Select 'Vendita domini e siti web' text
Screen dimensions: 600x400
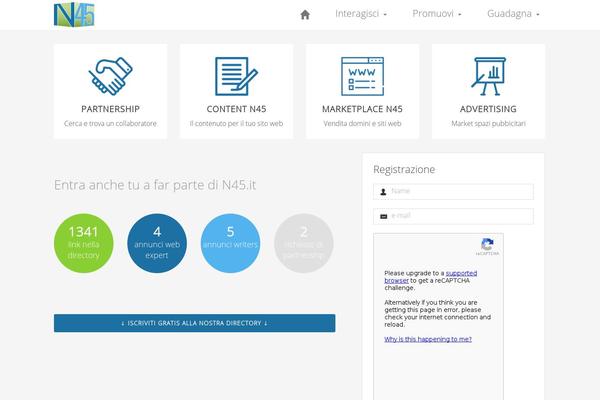362,124
